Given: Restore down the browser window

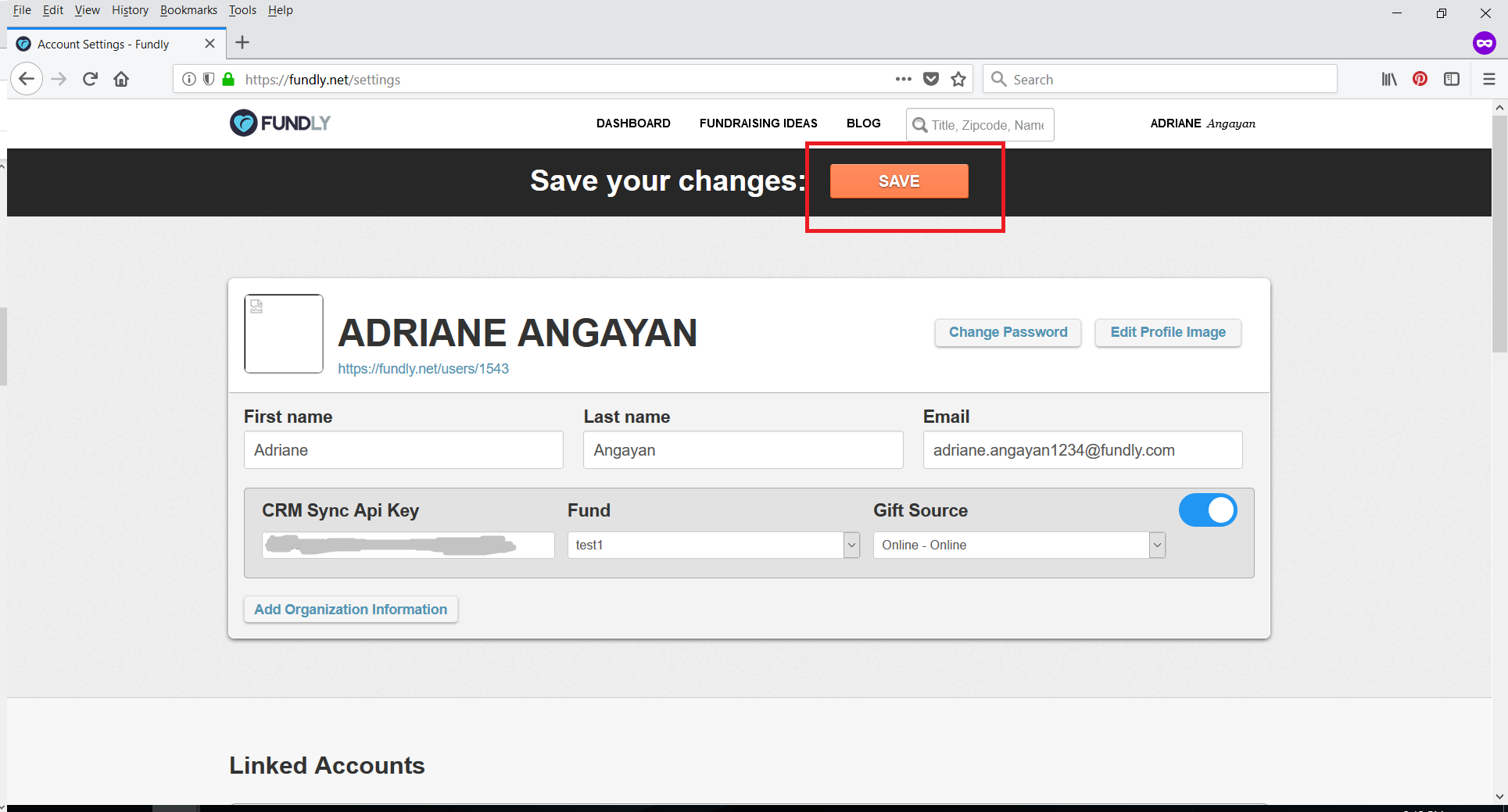Looking at the screenshot, I should tap(1442, 13).
